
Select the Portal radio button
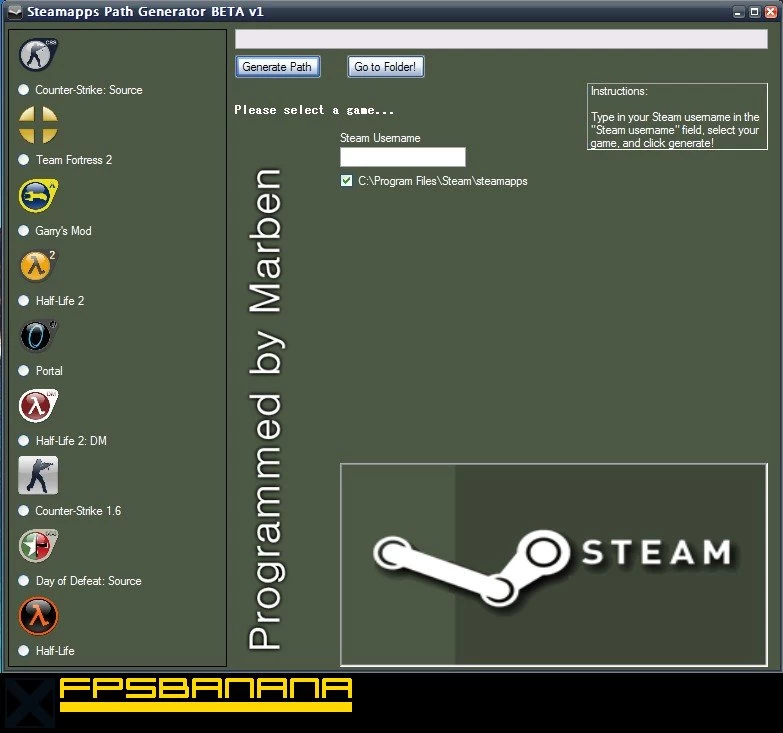click(24, 371)
